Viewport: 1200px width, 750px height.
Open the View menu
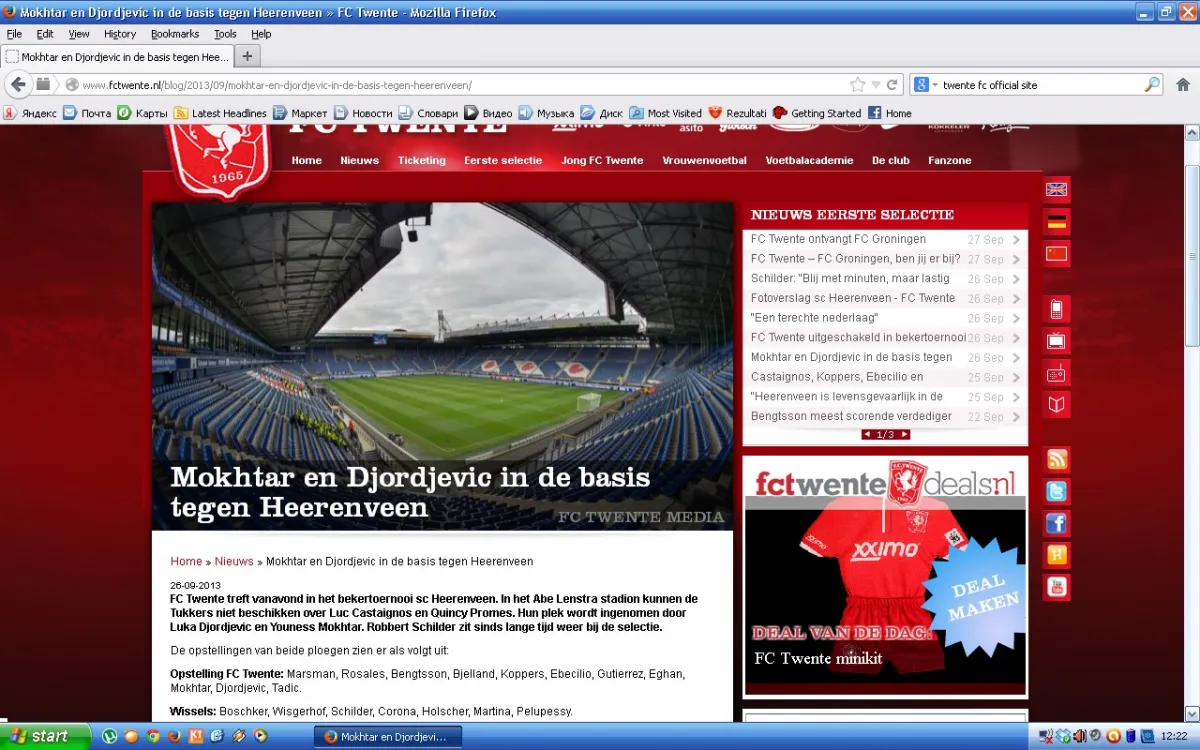click(x=79, y=34)
